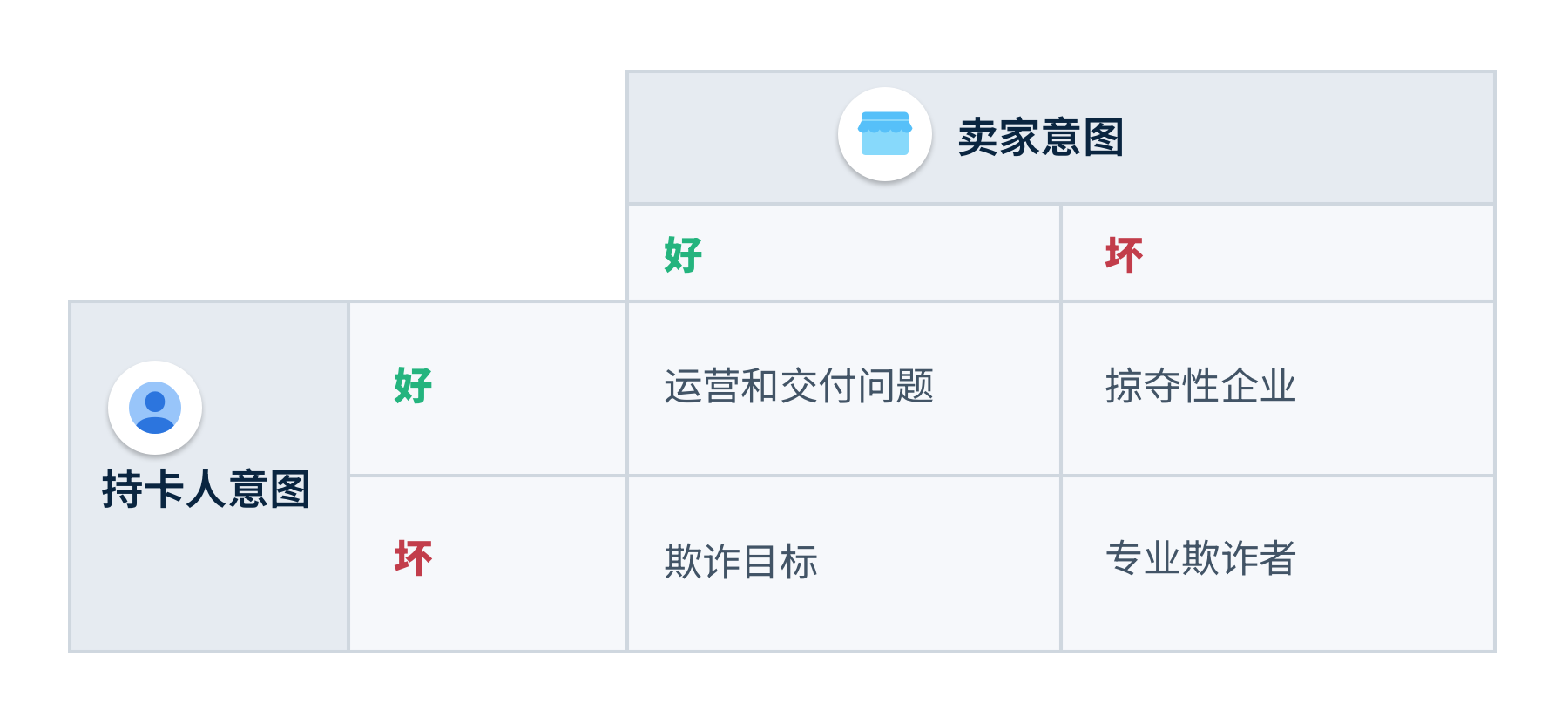The height and width of the screenshot is (723, 1568).
Task: Select the 欺诈目标 label
Action: [741, 561]
